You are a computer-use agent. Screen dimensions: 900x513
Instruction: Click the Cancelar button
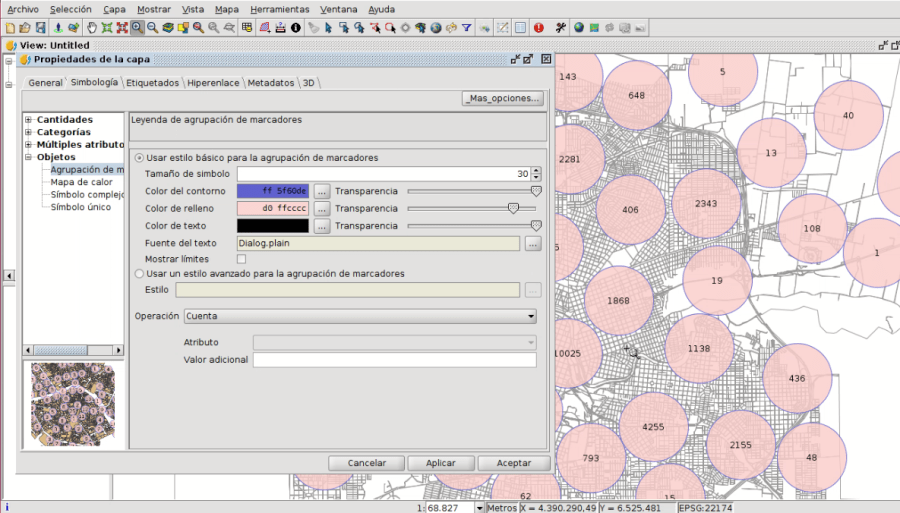(367, 463)
